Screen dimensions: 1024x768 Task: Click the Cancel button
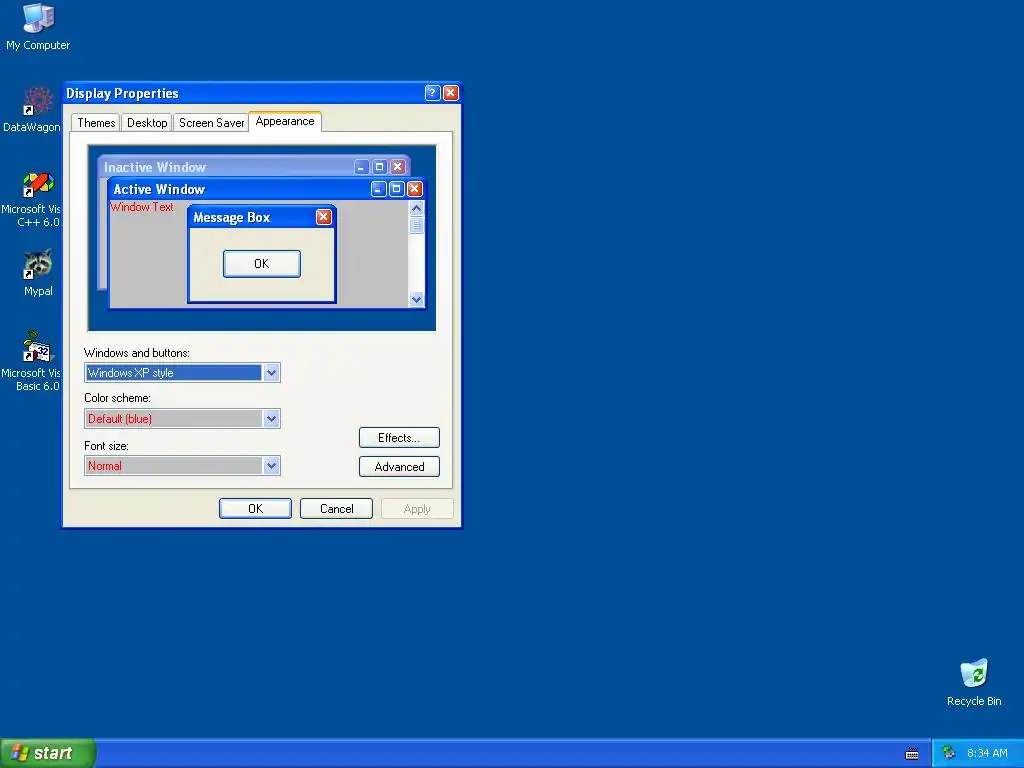(x=336, y=509)
